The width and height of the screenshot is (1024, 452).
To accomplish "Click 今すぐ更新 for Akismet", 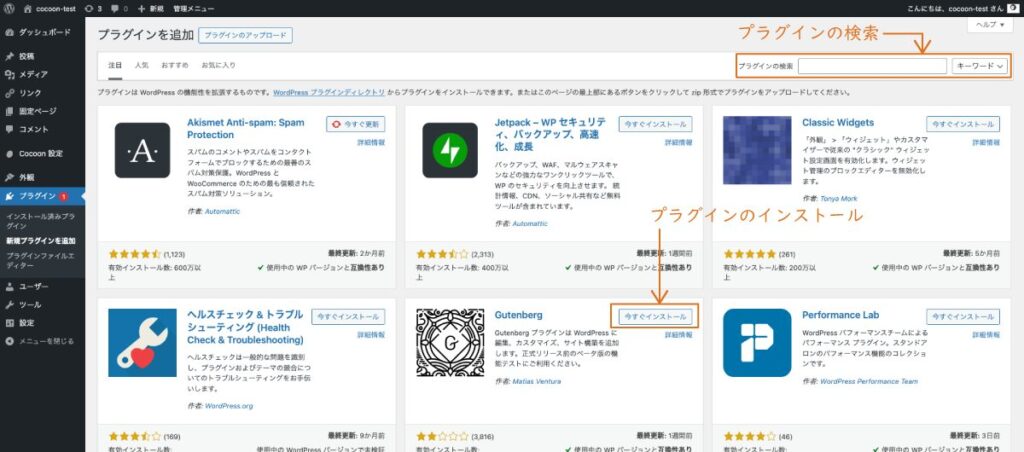I will [x=355, y=124].
